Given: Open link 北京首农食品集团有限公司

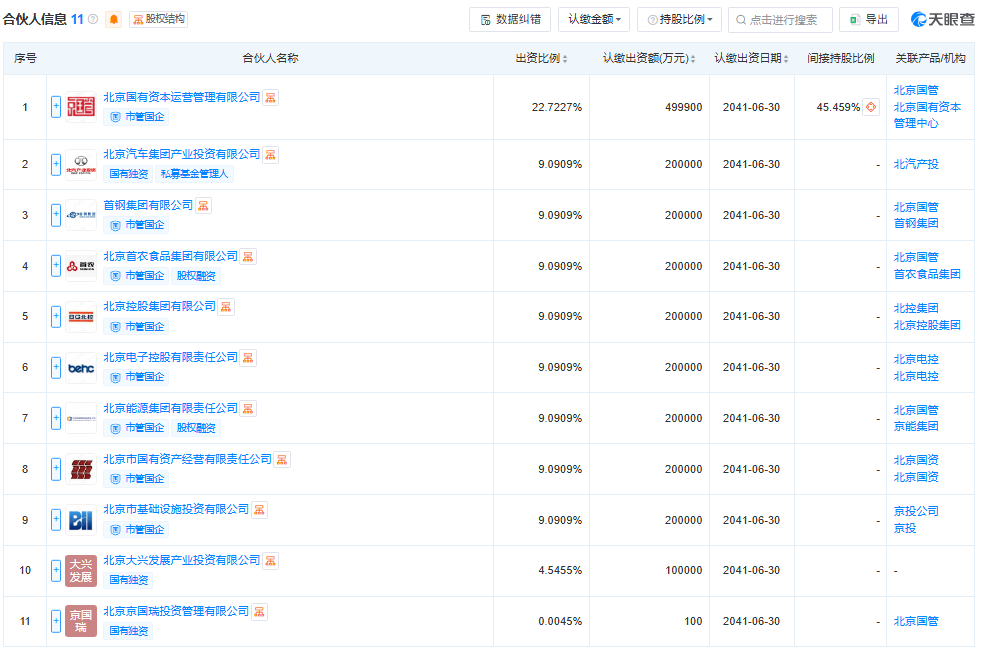Looking at the screenshot, I should (170, 256).
